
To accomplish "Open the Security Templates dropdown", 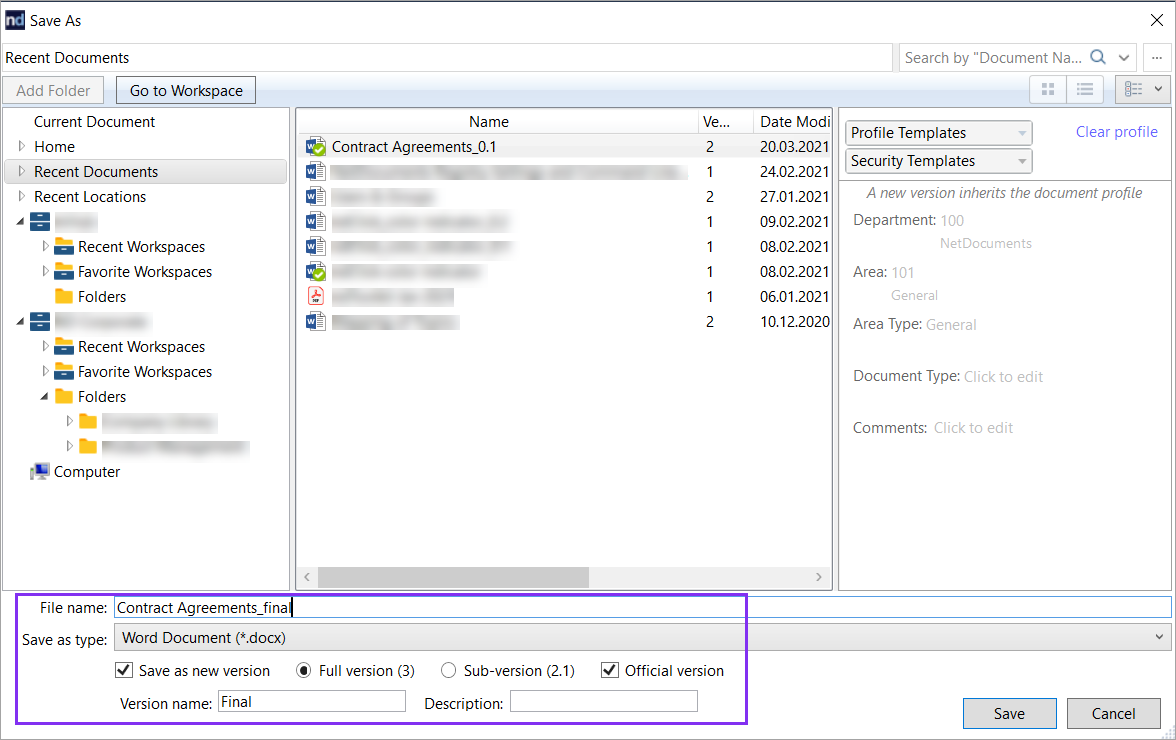I will (x=938, y=161).
